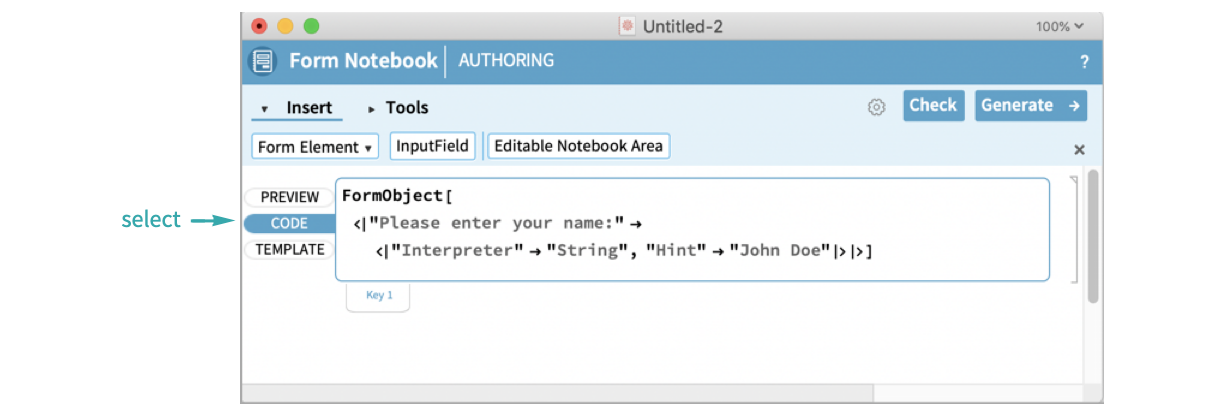Click the Key 1 tab below the cell
The height and width of the screenshot is (416, 1228).
(379, 295)
